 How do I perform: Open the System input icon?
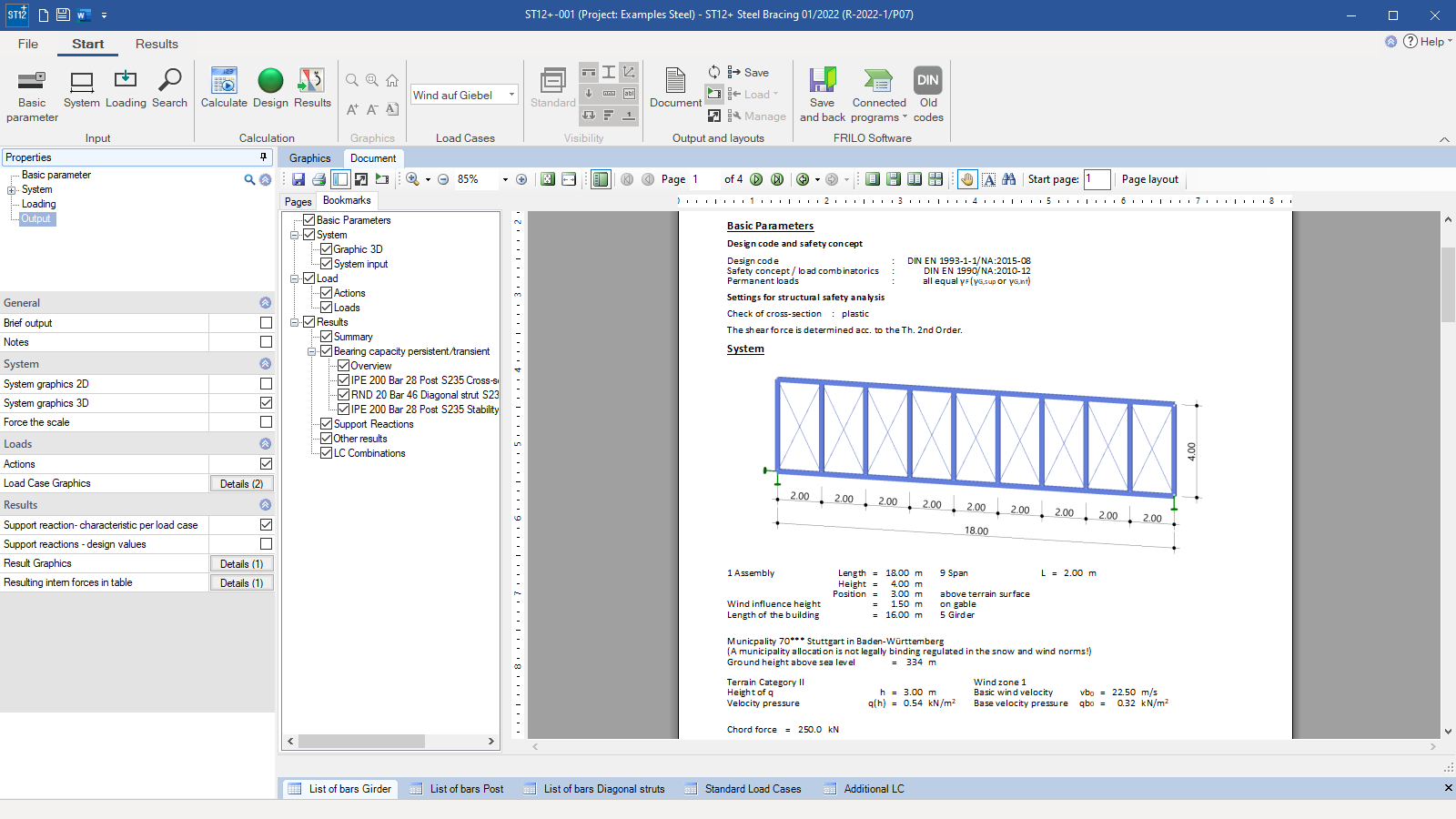(82, 89)
